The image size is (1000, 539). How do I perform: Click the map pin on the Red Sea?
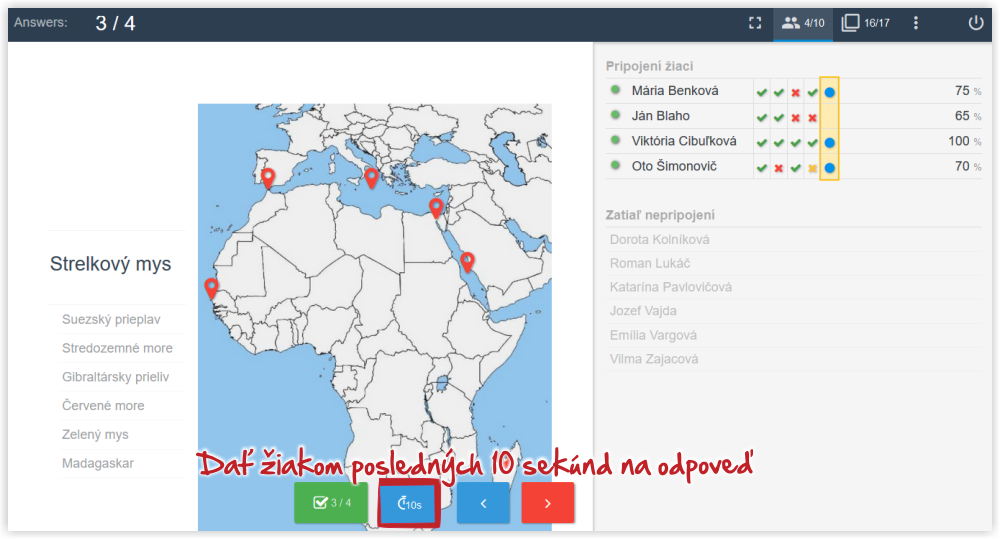point(467,262)
